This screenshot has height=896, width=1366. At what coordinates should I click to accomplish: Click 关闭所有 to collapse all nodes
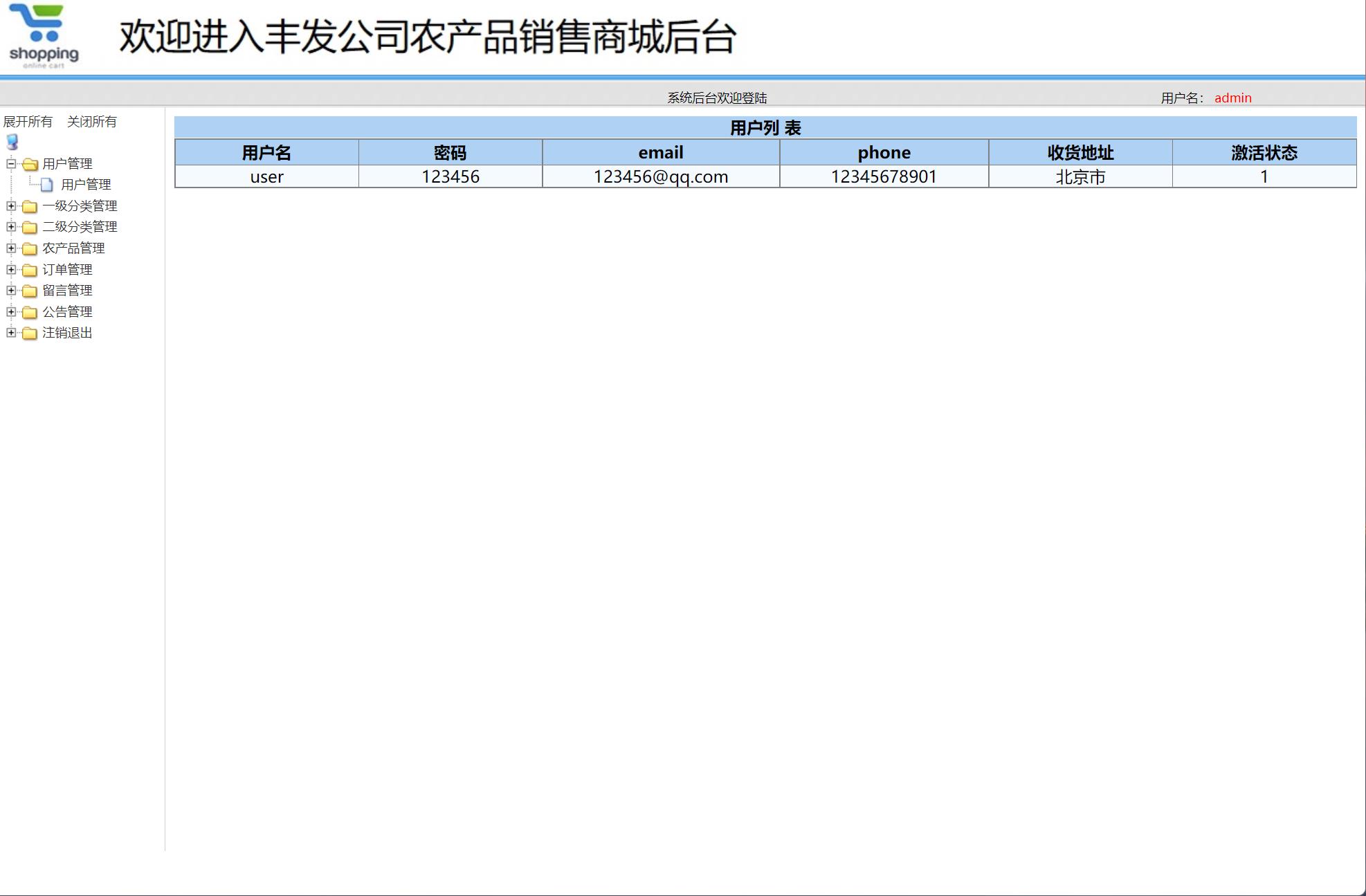coord(92,121)
